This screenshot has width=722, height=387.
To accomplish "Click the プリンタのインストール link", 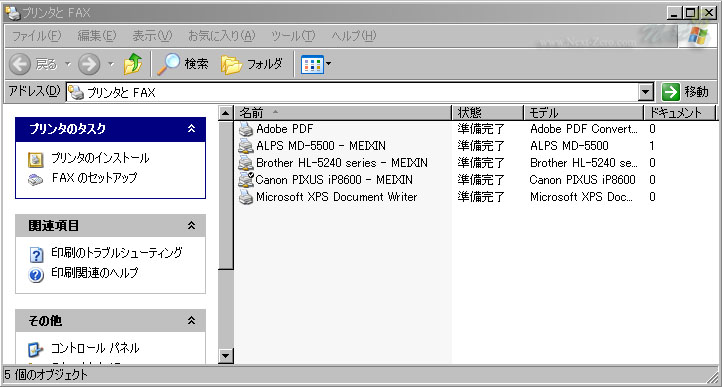I will click(100, 158).
